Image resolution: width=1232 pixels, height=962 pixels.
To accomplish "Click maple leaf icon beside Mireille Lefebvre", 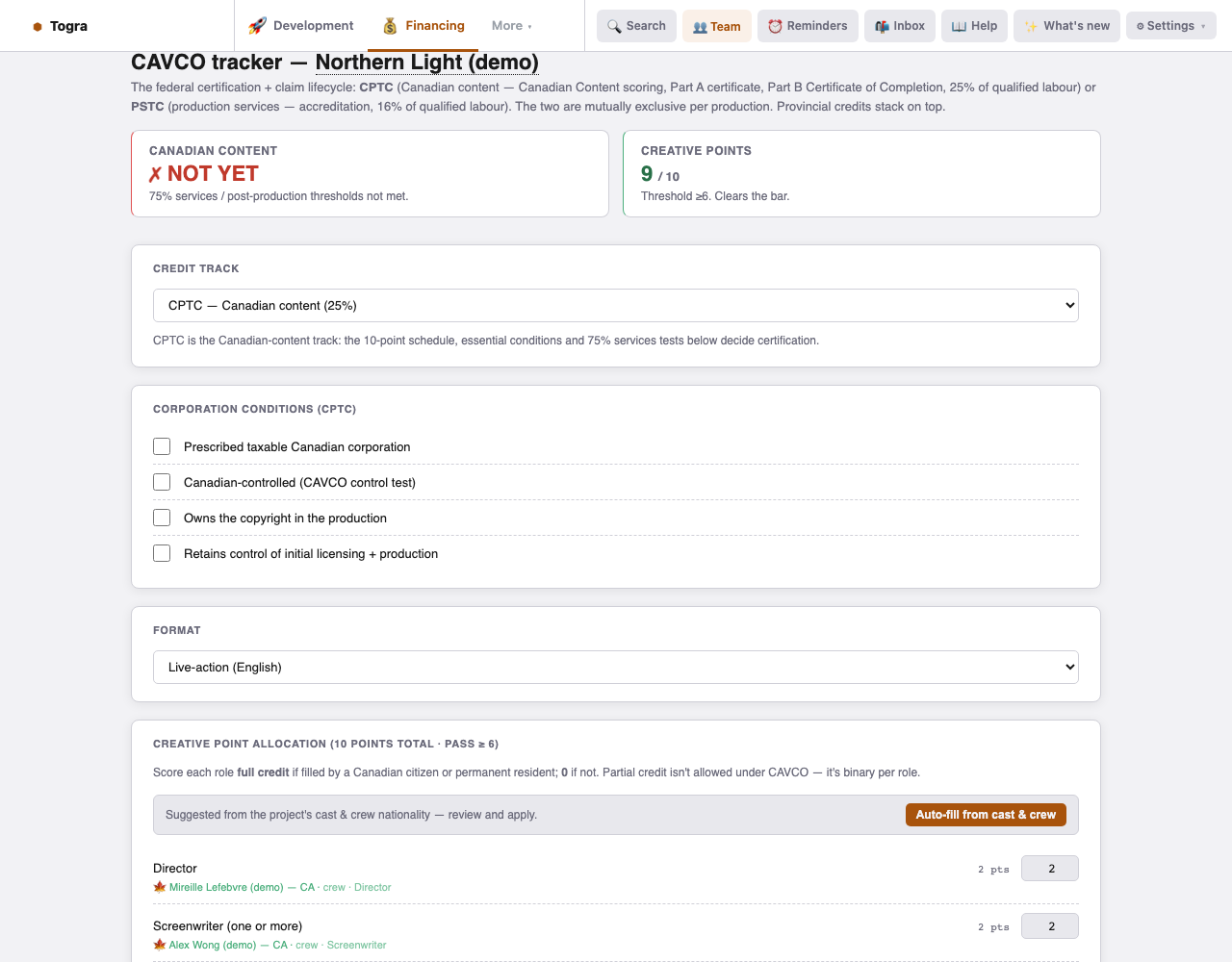I will click(160, 887).
